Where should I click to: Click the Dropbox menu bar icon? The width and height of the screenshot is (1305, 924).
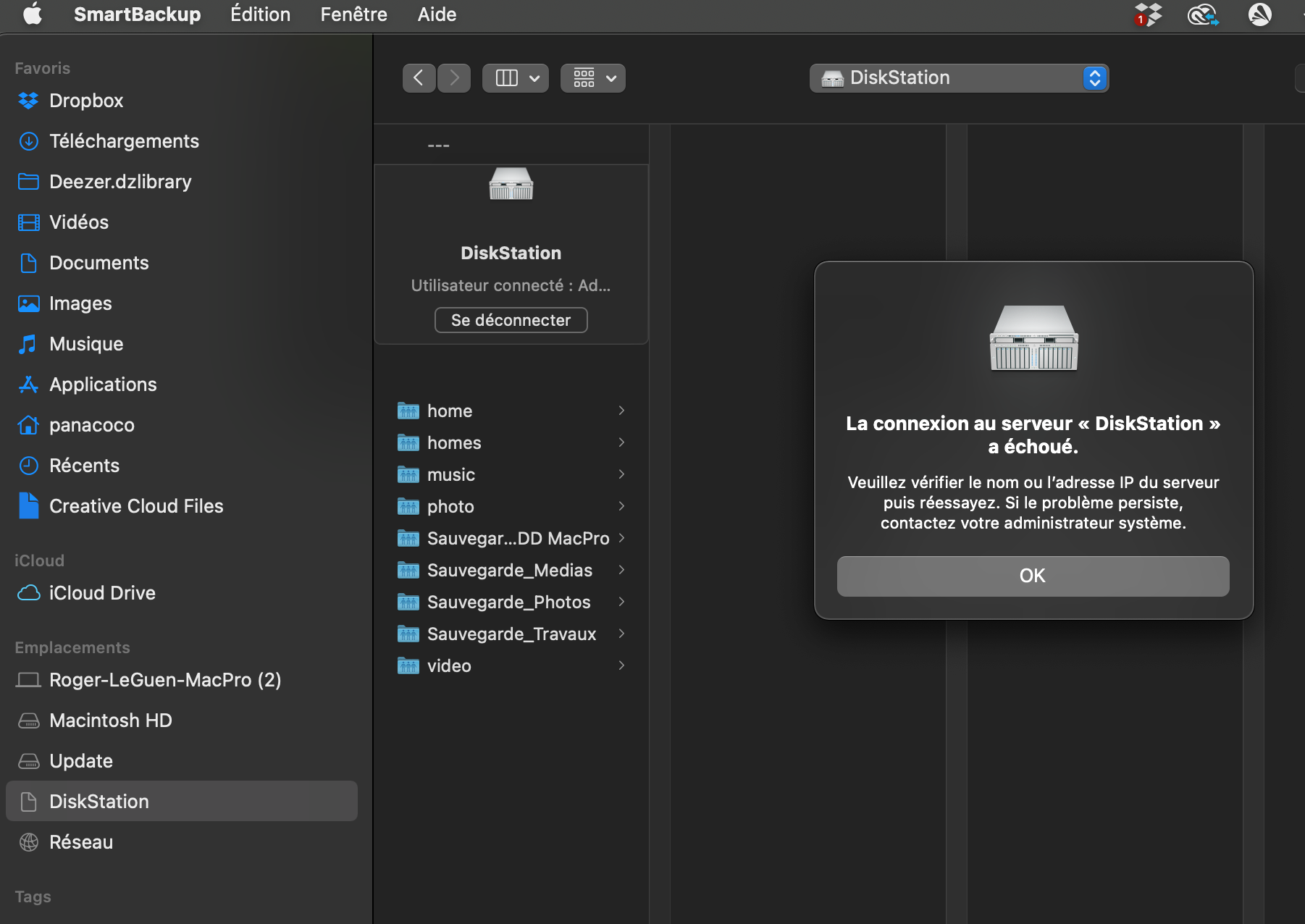(1148, 14)
